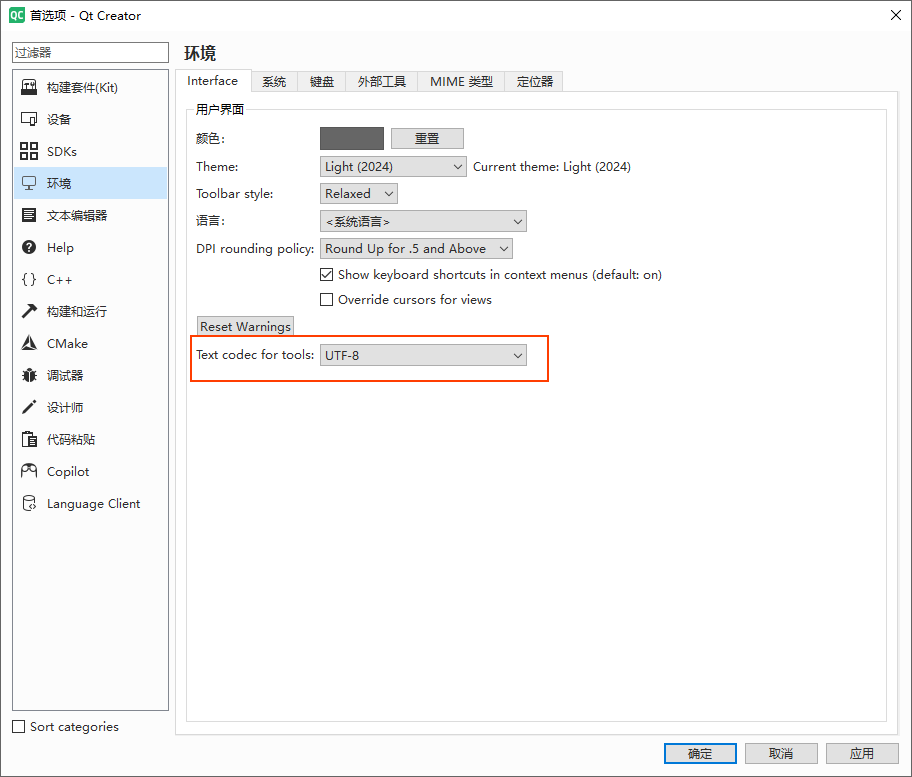Open the Kit (构建套件) category icon

point(29,88)
